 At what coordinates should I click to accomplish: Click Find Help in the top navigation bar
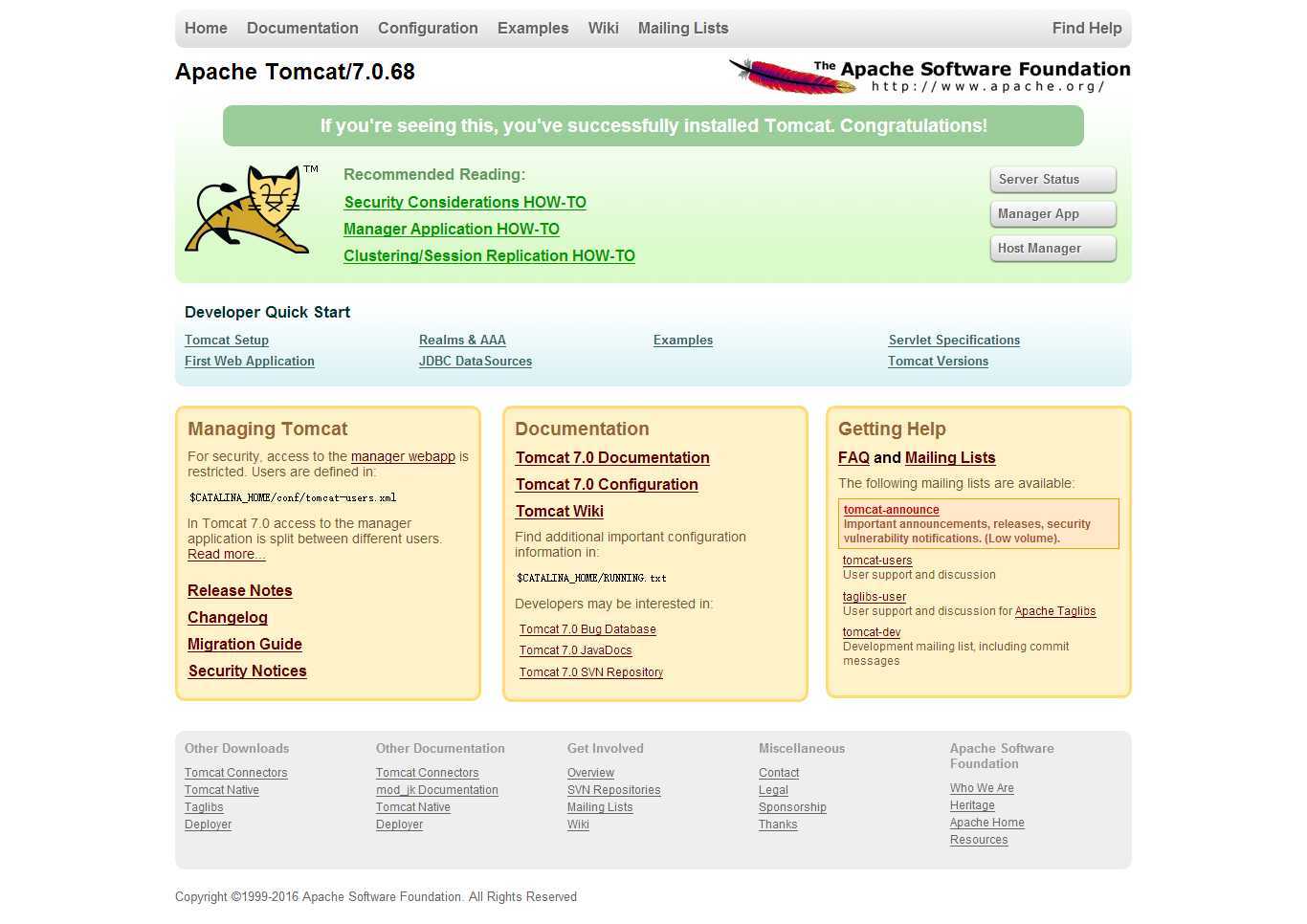click(1087, 29)
